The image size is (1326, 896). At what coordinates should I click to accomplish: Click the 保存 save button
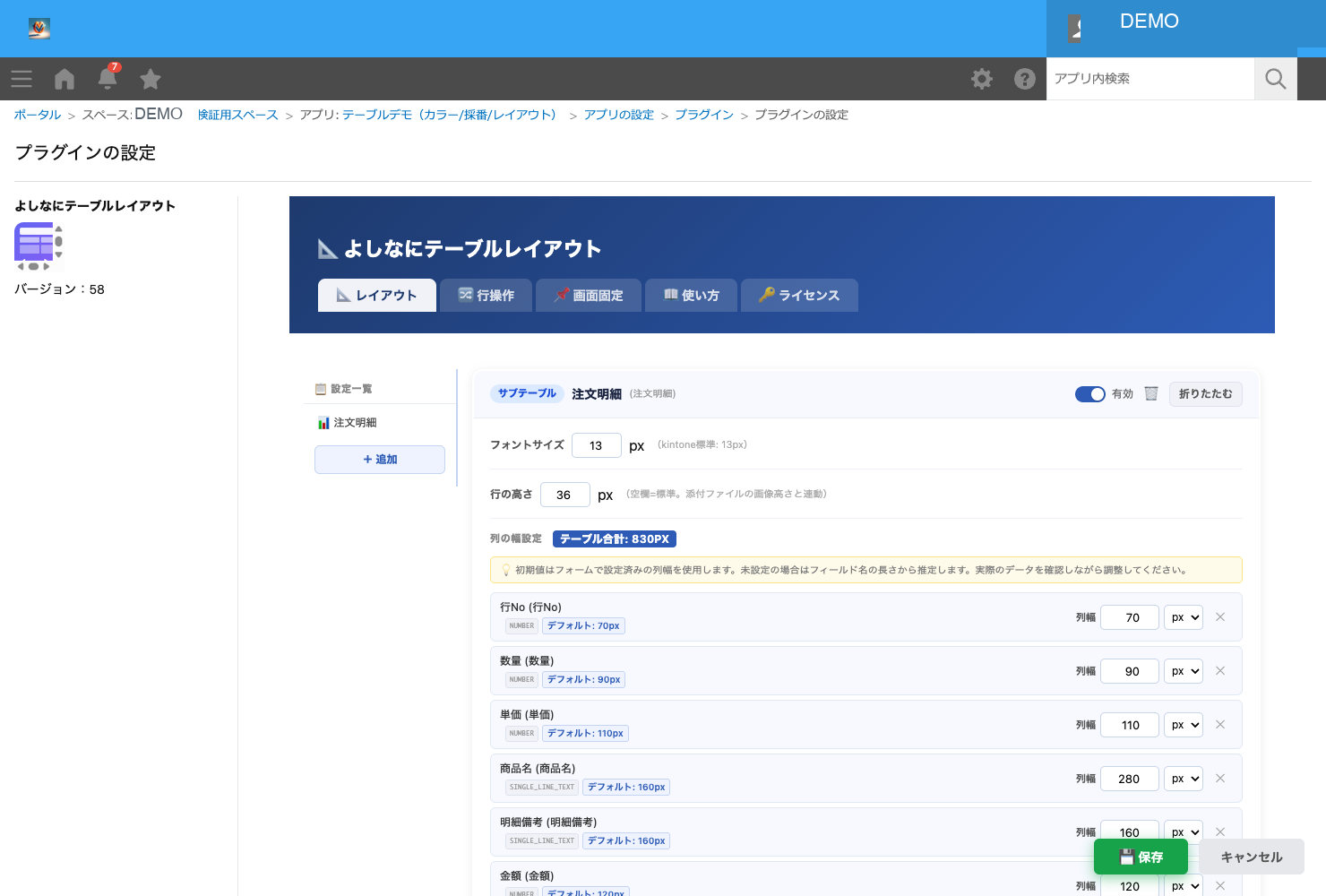pos(1141,857)
